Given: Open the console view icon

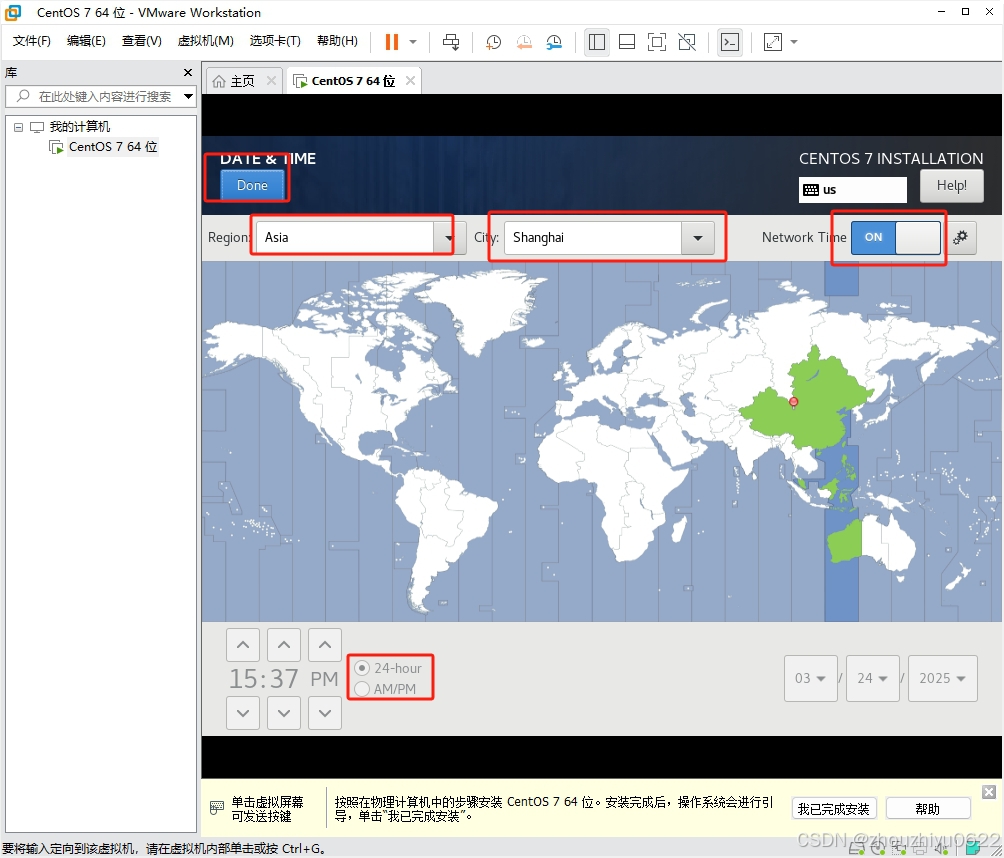Looking at the screenshot, I should 730,42.
